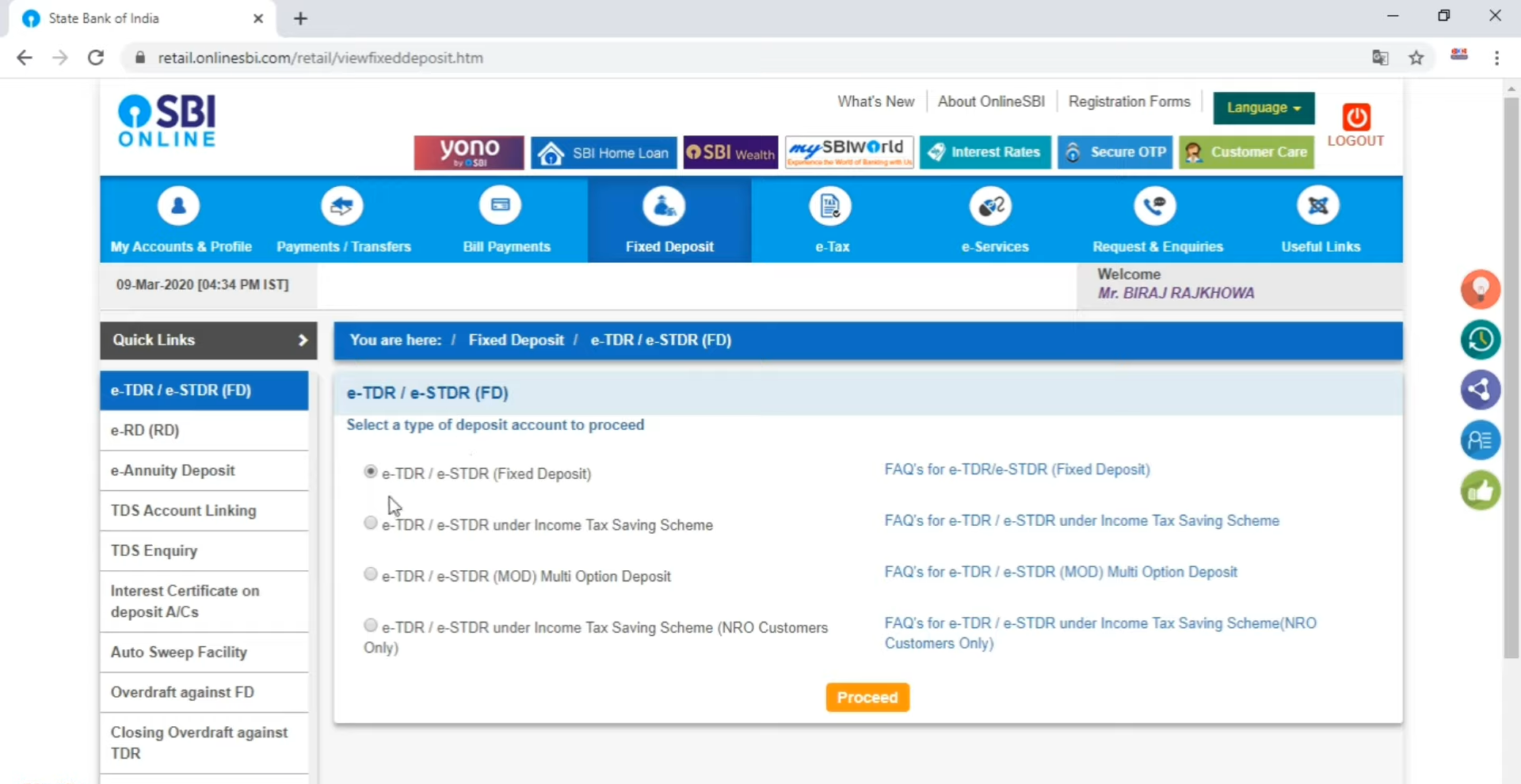Click browser profile avatar icon
1521x784 pixels.
tap(1459, 55)
